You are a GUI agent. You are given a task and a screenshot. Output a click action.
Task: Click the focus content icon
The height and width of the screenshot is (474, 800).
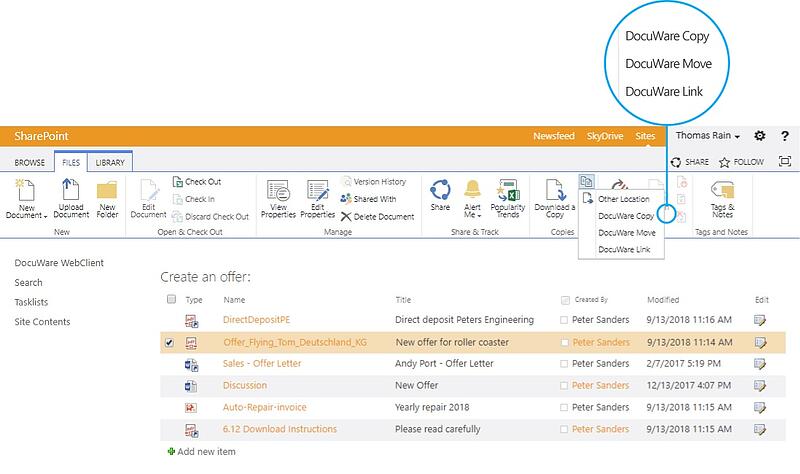tap(785, 161)
